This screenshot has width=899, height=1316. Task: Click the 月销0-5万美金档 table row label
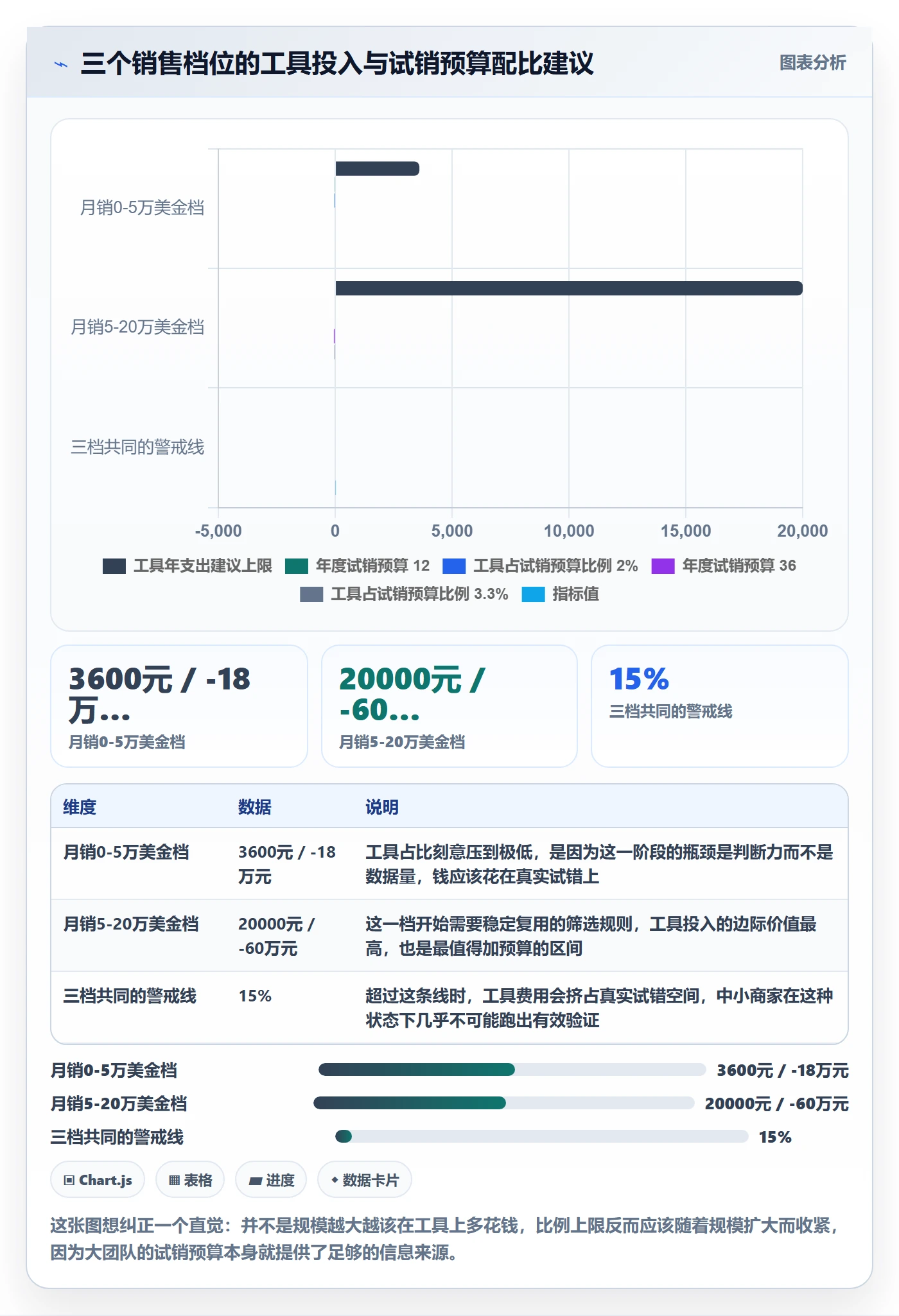point(126,852)
